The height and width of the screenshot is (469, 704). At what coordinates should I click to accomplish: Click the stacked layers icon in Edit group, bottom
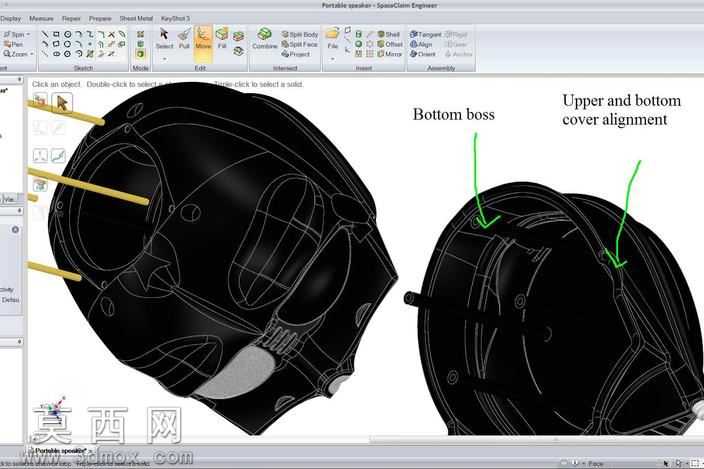[239, 51]
